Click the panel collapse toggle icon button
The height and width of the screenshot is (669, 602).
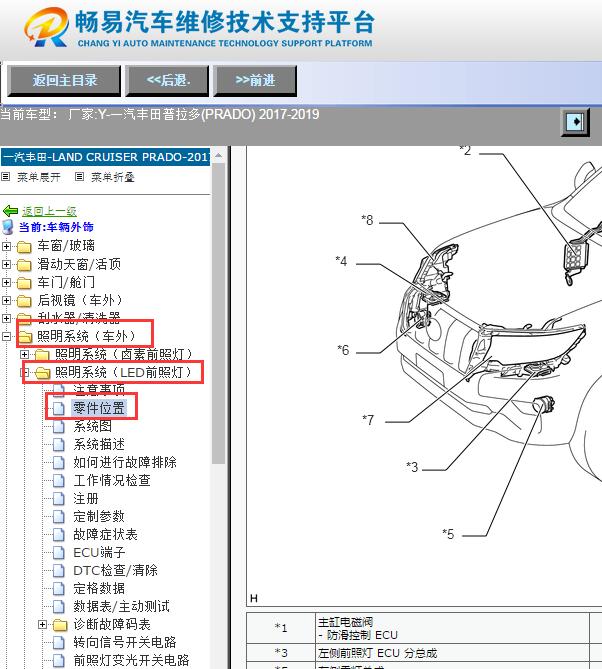(575, 122)
